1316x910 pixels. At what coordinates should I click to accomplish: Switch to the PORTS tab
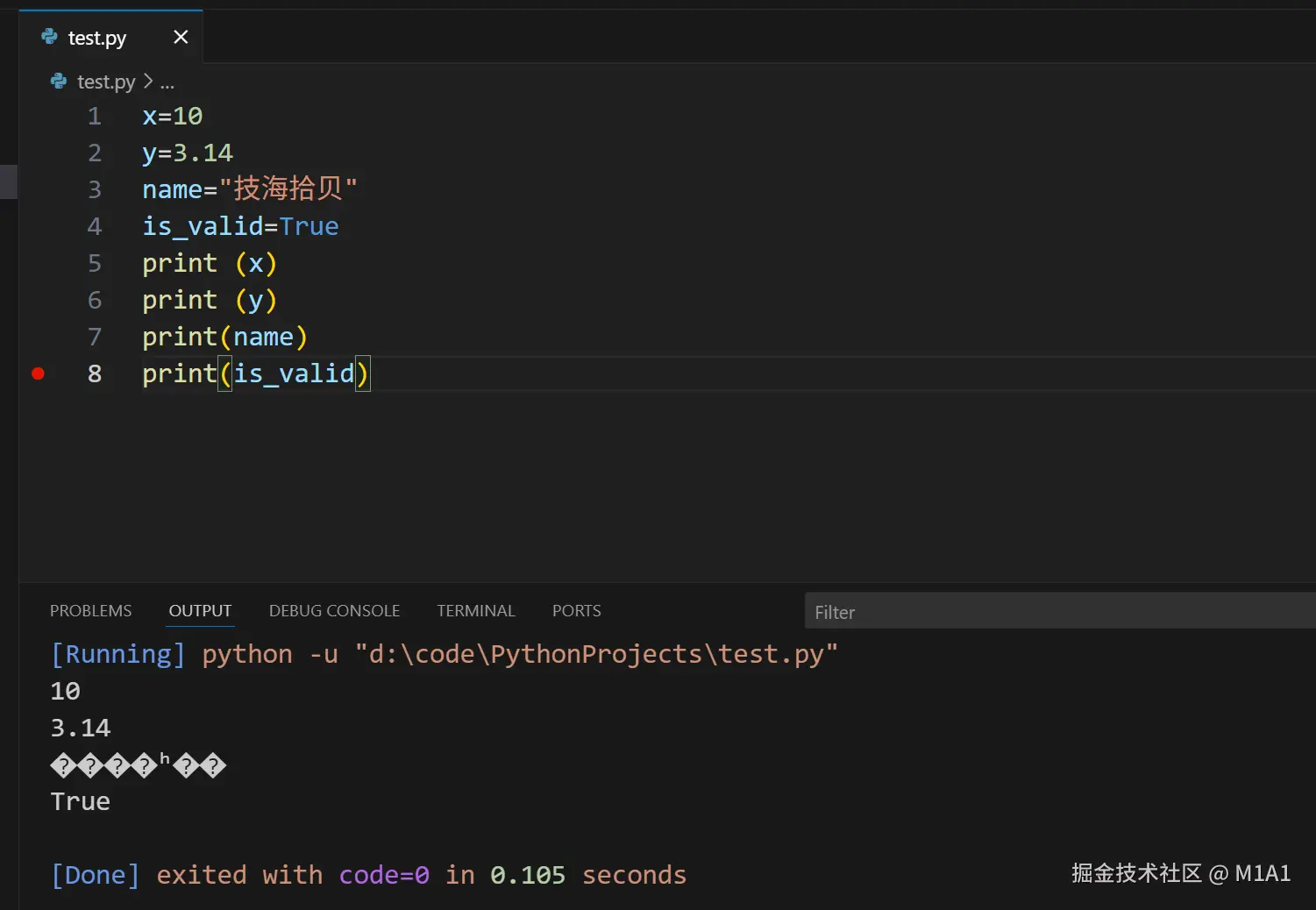click(x=576, y=610)
